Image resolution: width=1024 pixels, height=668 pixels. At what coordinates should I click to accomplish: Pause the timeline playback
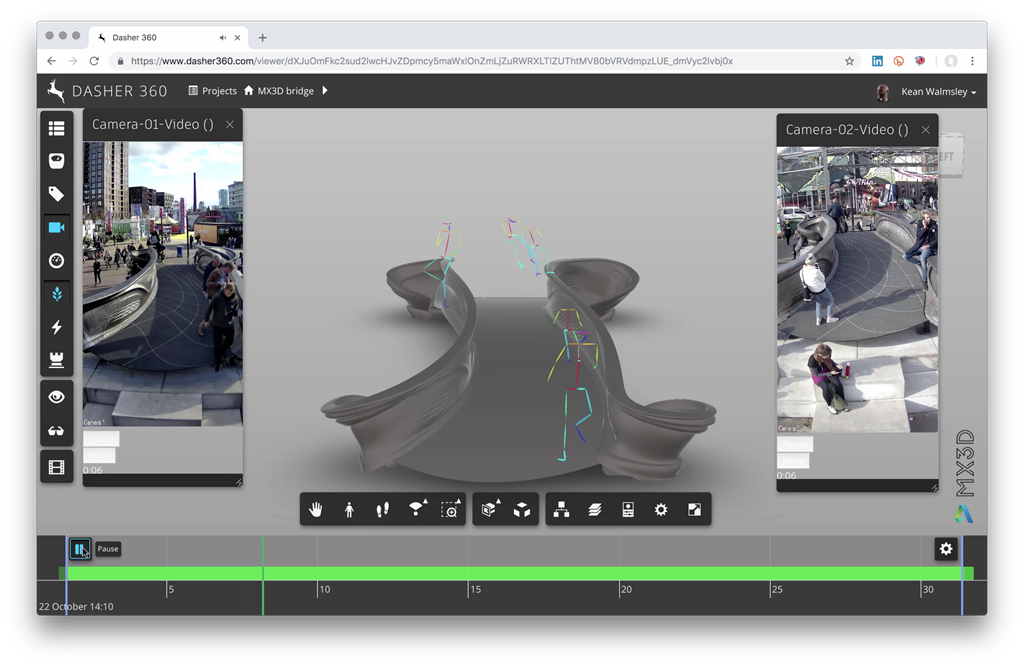point(80,549)
